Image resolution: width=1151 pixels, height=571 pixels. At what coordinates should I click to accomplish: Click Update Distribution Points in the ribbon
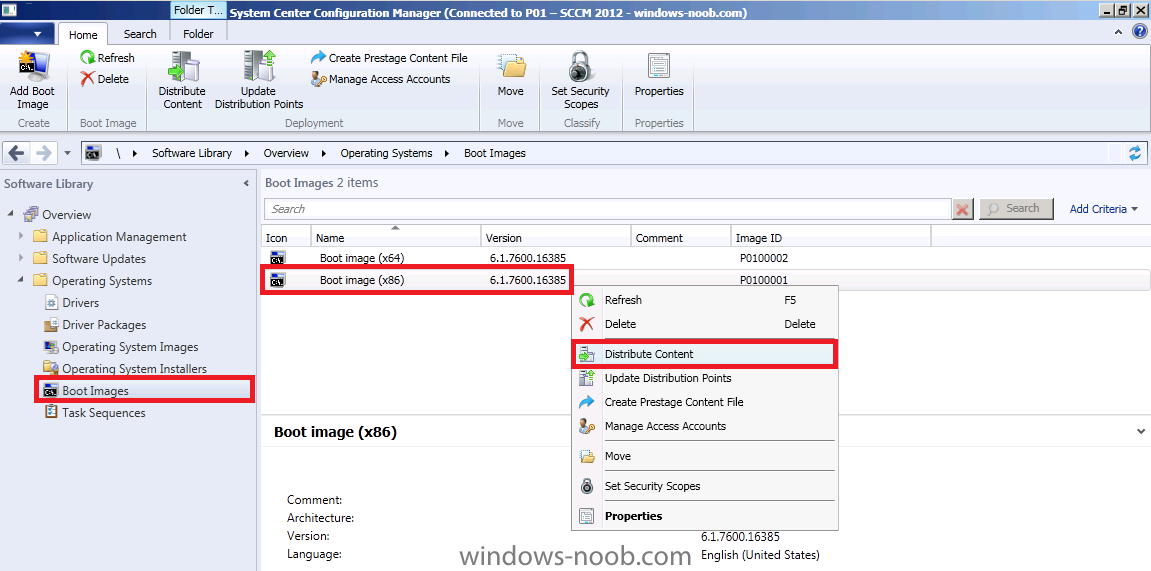258,79
